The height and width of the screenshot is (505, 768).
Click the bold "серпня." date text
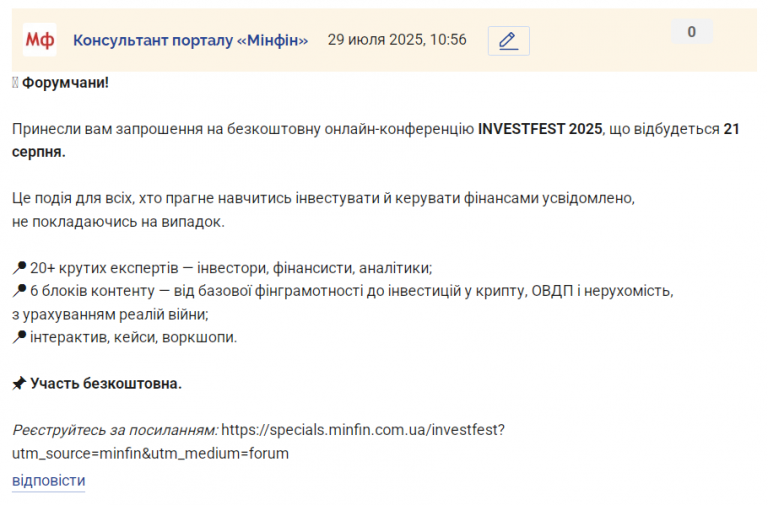(x=39, y=152)
